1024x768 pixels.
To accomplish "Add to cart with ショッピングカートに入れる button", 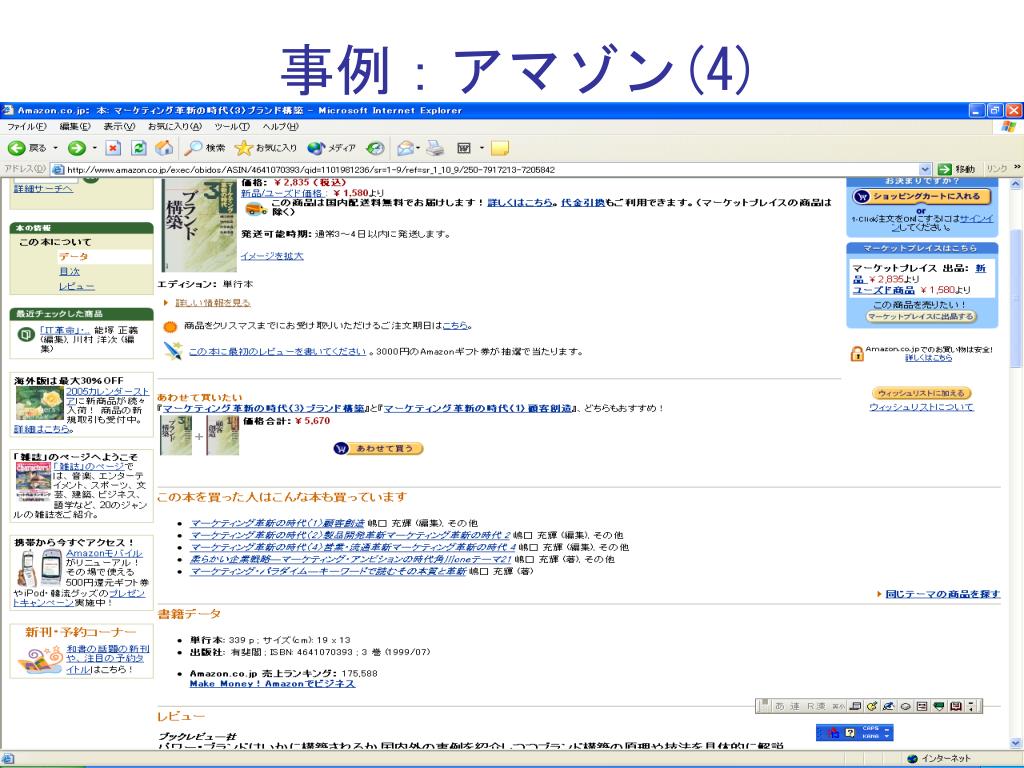I will [921, 196].
